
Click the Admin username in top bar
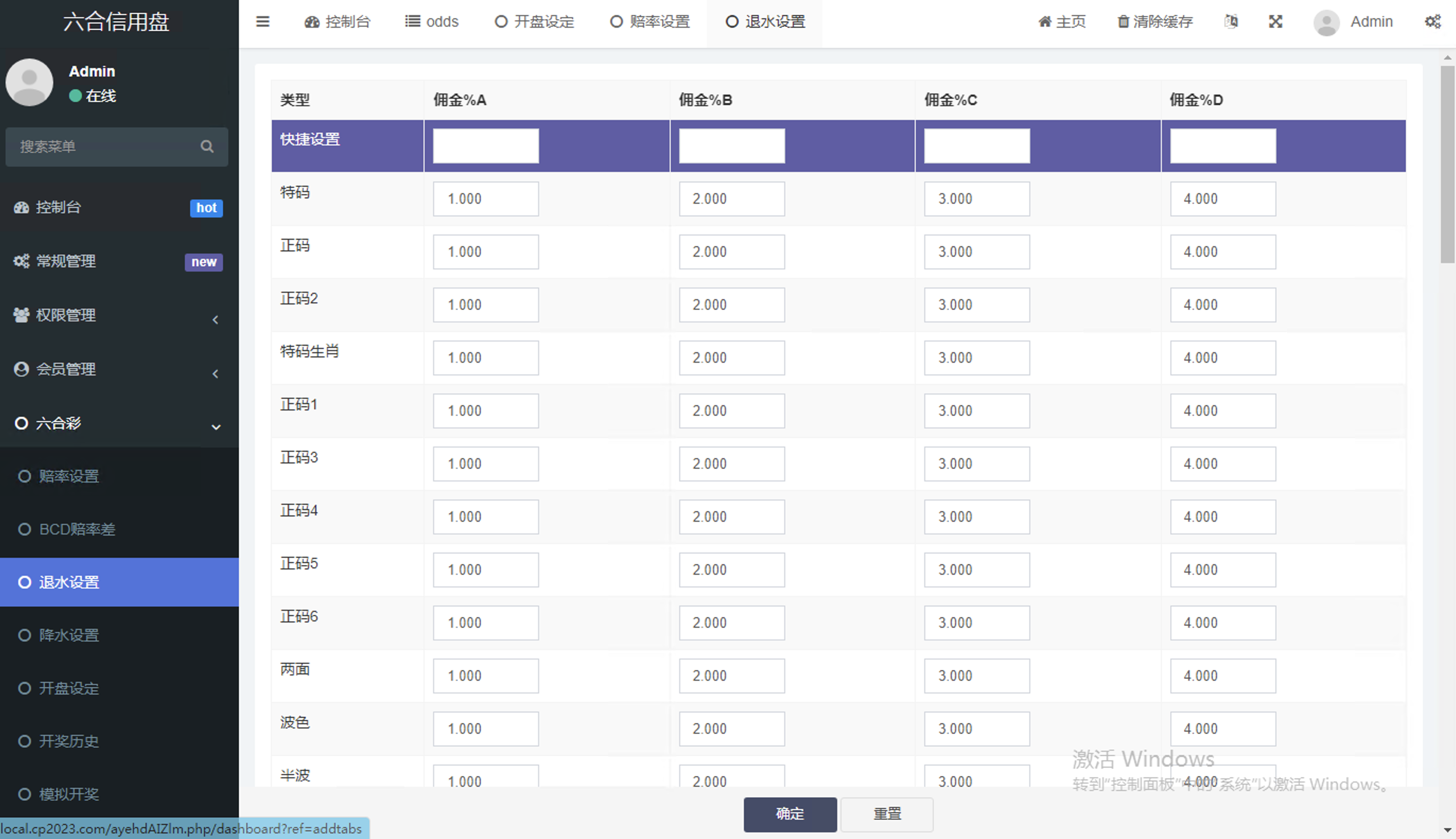point(1371,22)
